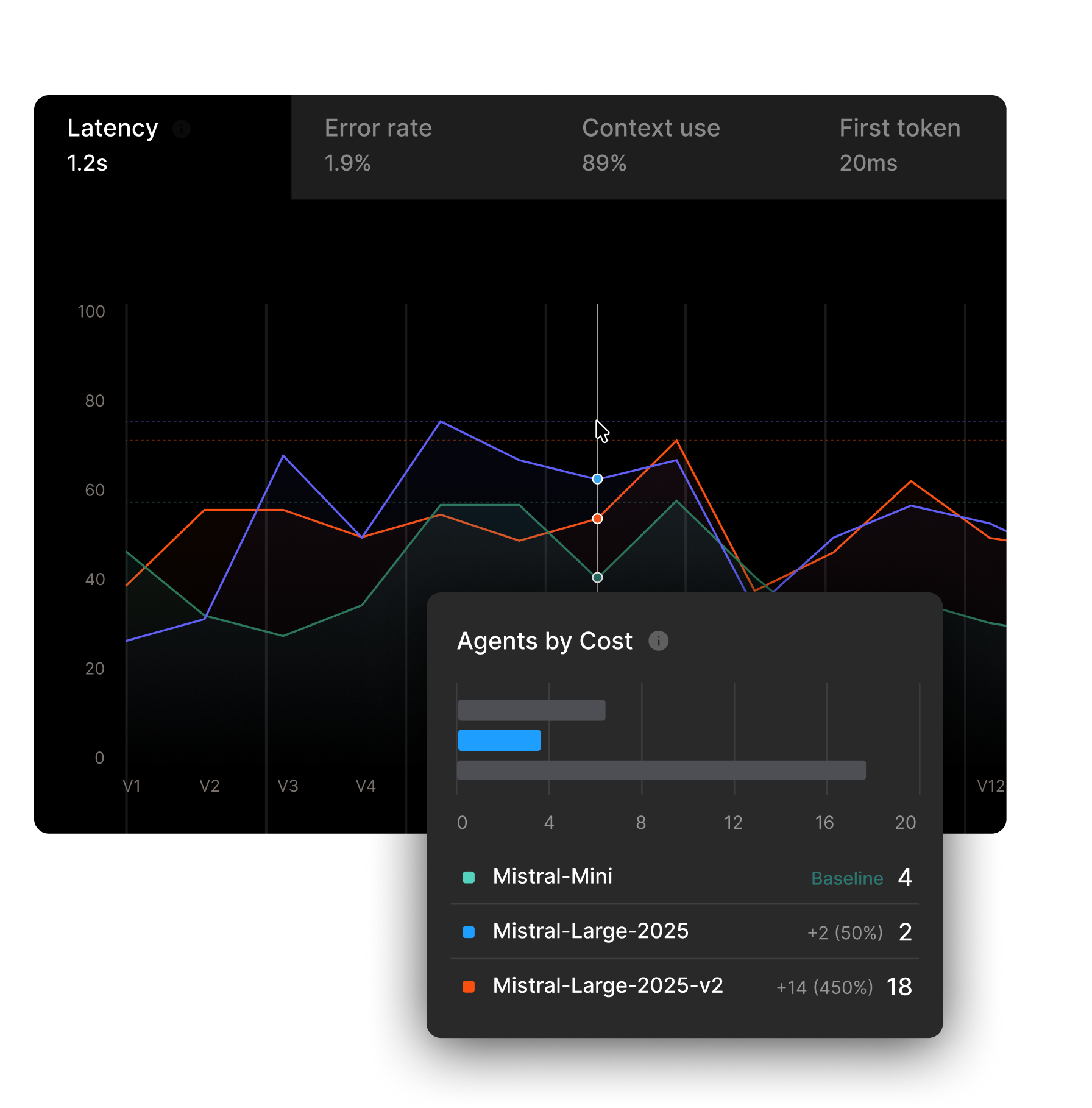Screen dimensions: 1092x1108
Task: Click the teal swatch beside Mistral-Mini
Action: pyautogui.click(x=469, y=877)
